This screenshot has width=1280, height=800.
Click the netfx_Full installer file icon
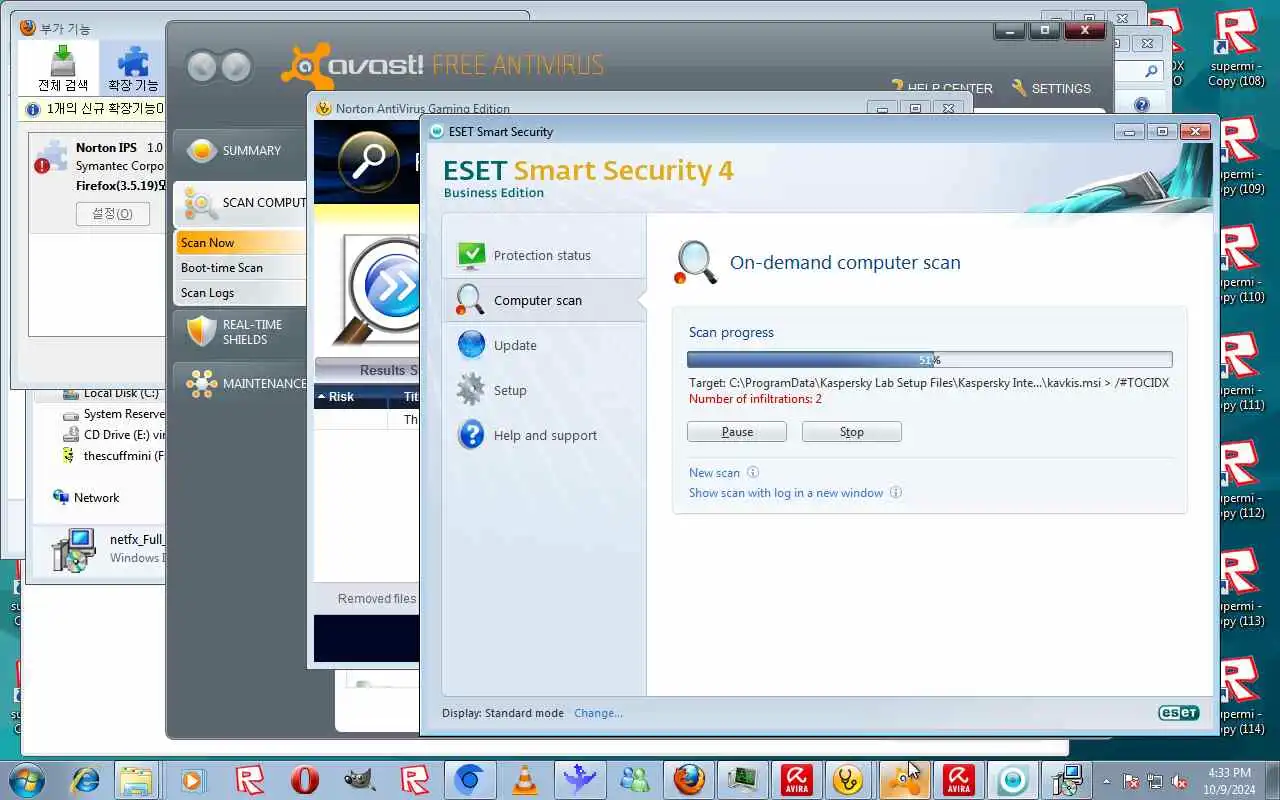point(73,550)
